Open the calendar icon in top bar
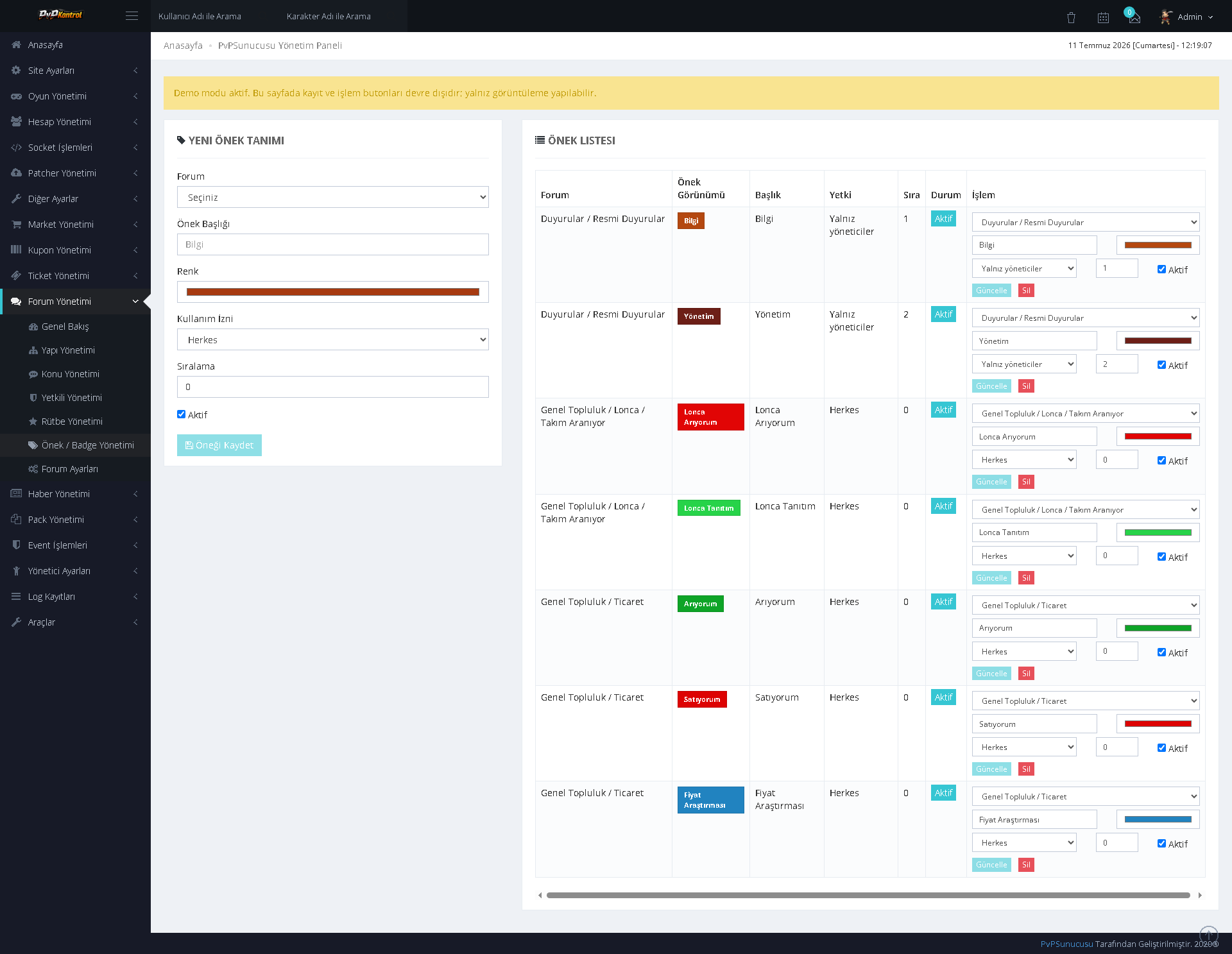1232x954 pixels. coord(1103,17)
